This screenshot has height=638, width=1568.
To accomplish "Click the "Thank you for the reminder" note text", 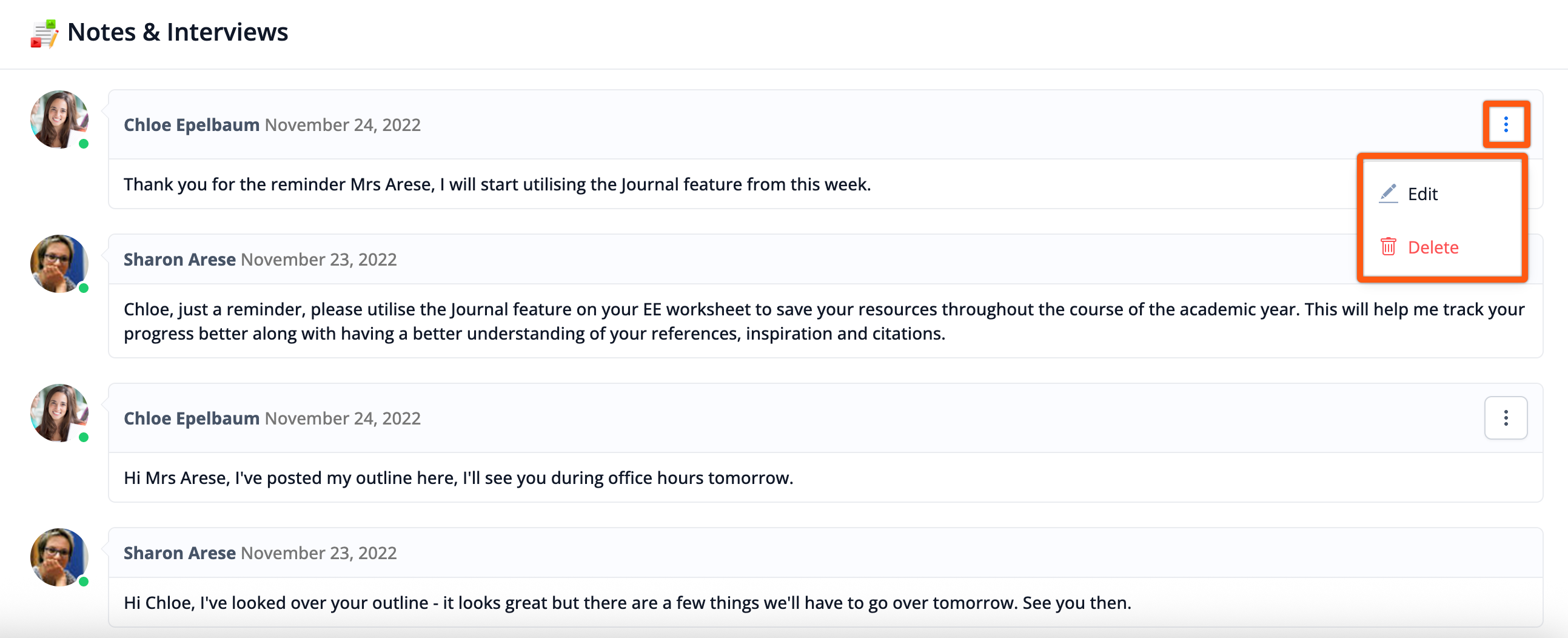I will coord(497,184).
